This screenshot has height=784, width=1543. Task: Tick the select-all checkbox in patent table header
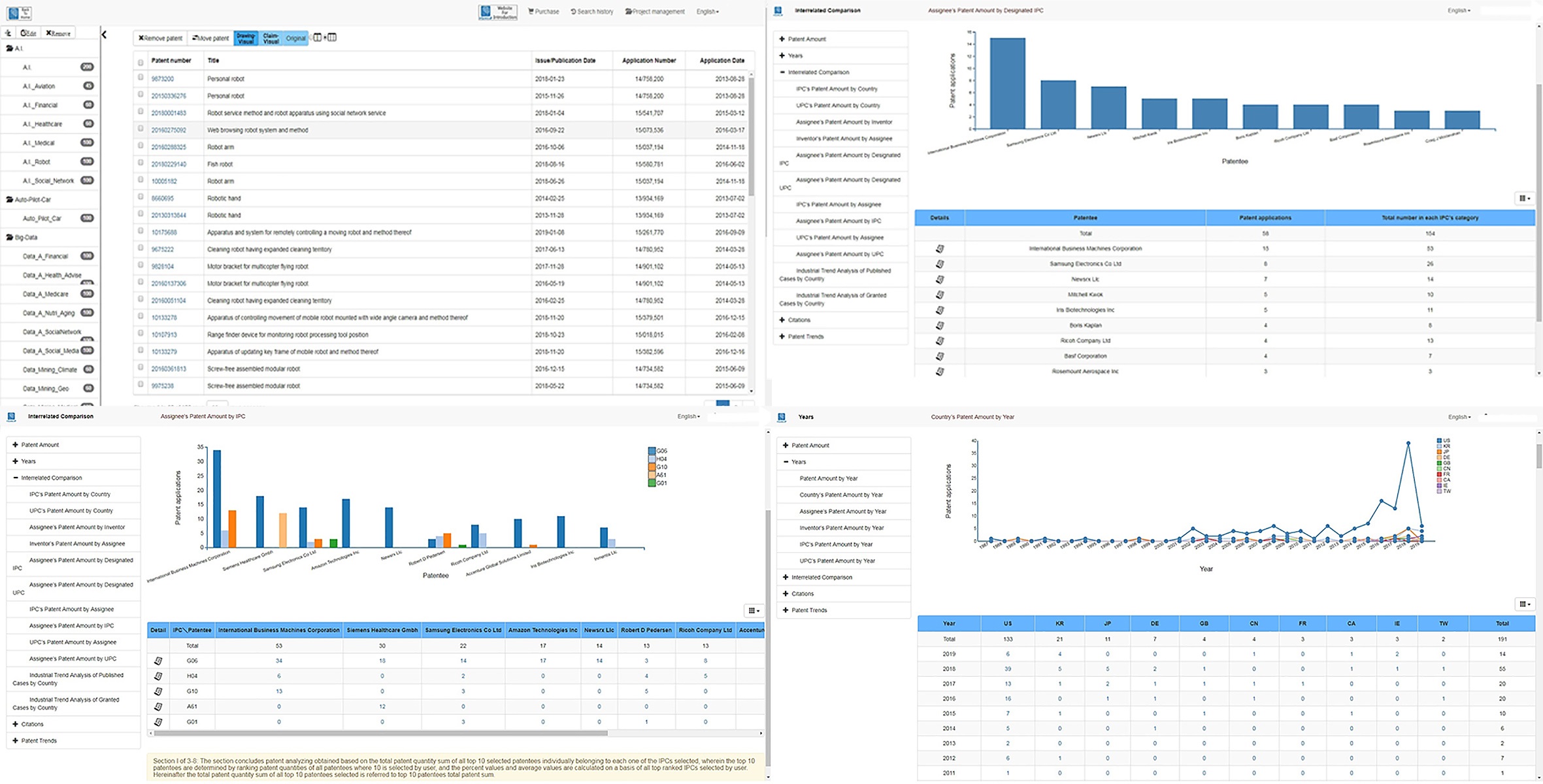click(x=141, y=63)
